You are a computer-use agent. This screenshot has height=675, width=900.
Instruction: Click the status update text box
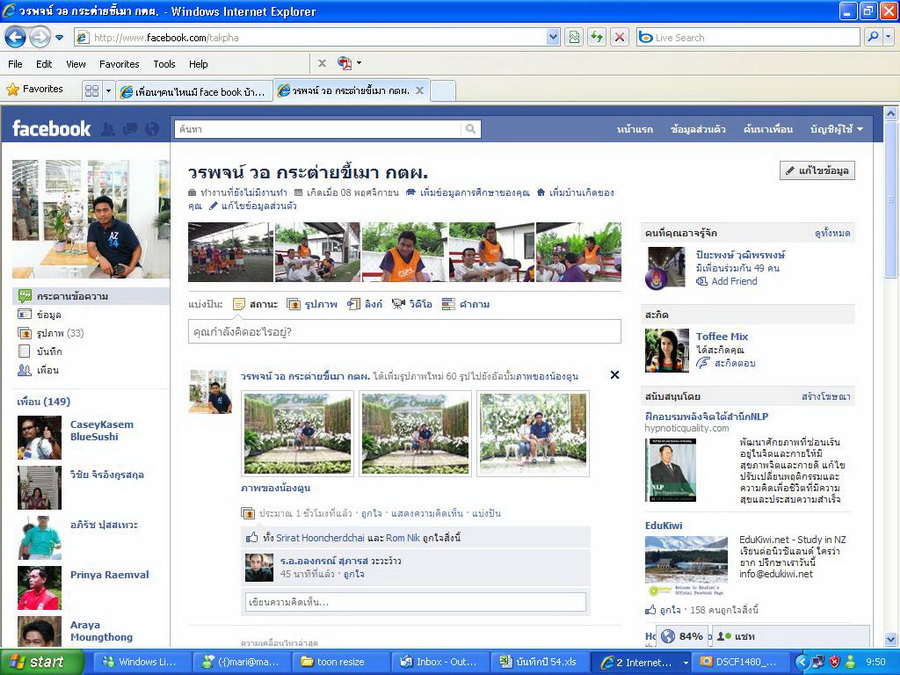coord(404,331)
